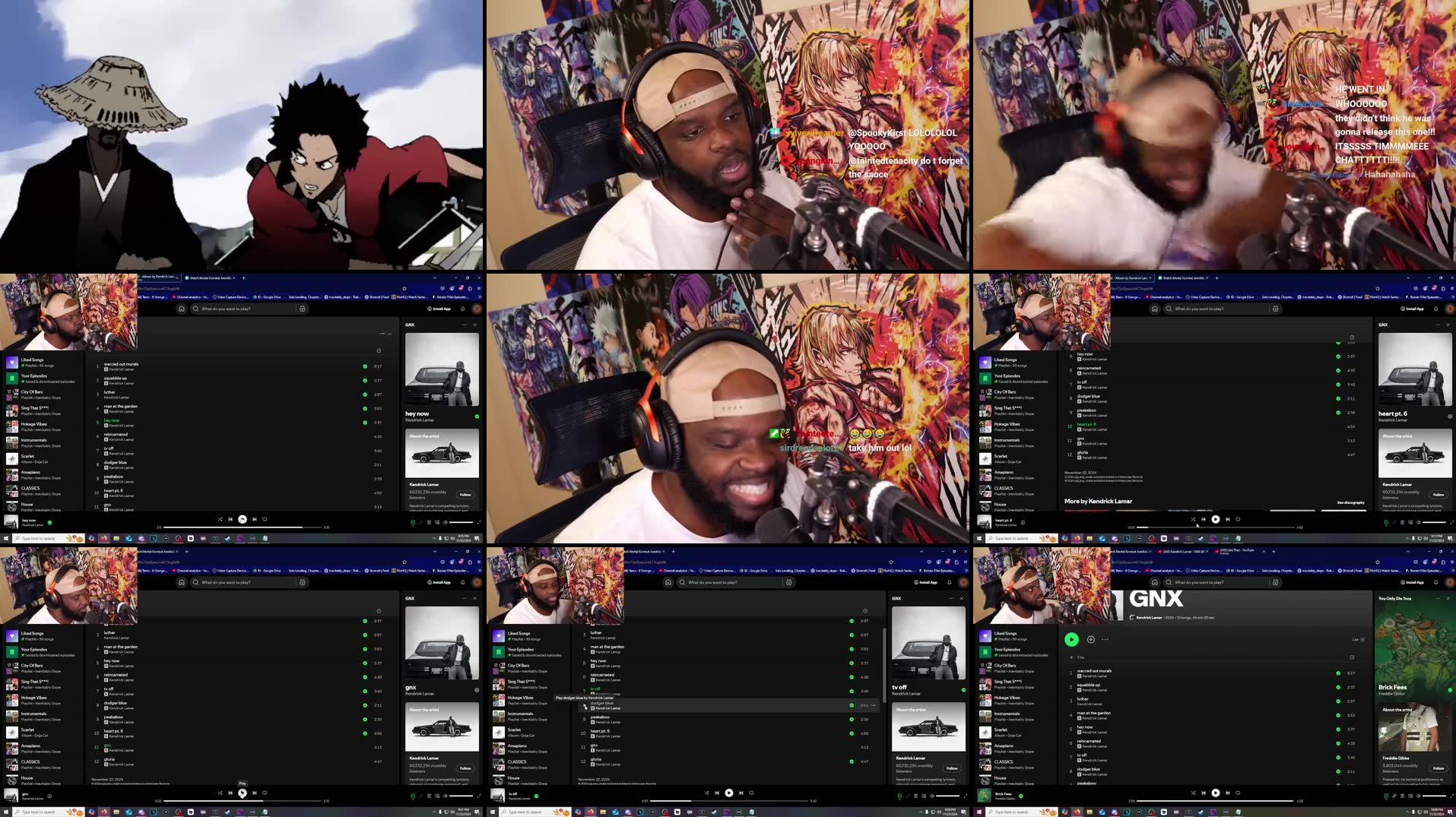This screenshot has height=817, width=1456.
Task: Close the GNX now-playing panel in the 'gnx' frame
Action: [x=474, y=598]
